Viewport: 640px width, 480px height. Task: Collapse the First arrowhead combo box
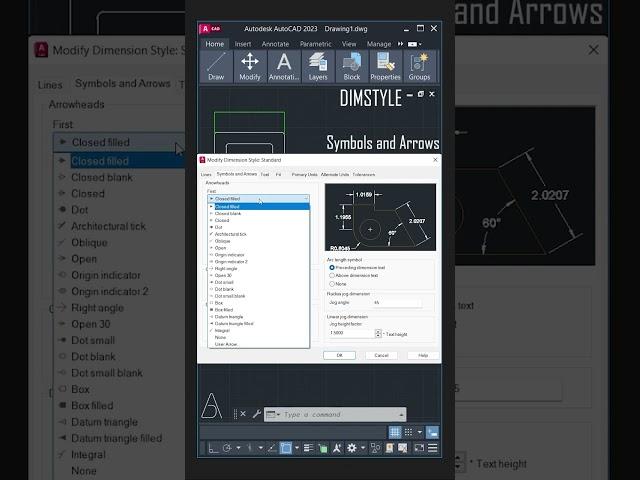pyautogui.click(x=258, y=198)
